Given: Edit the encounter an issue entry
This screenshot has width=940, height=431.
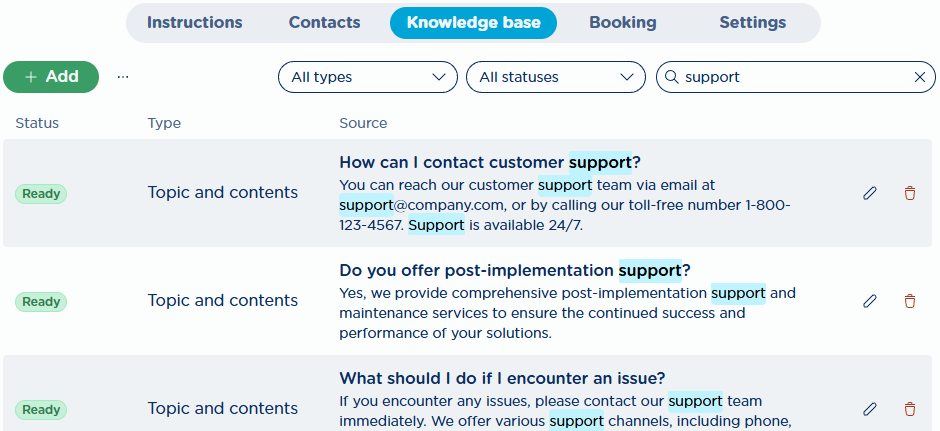Looking at the screenshot, I should coord(870,409).
